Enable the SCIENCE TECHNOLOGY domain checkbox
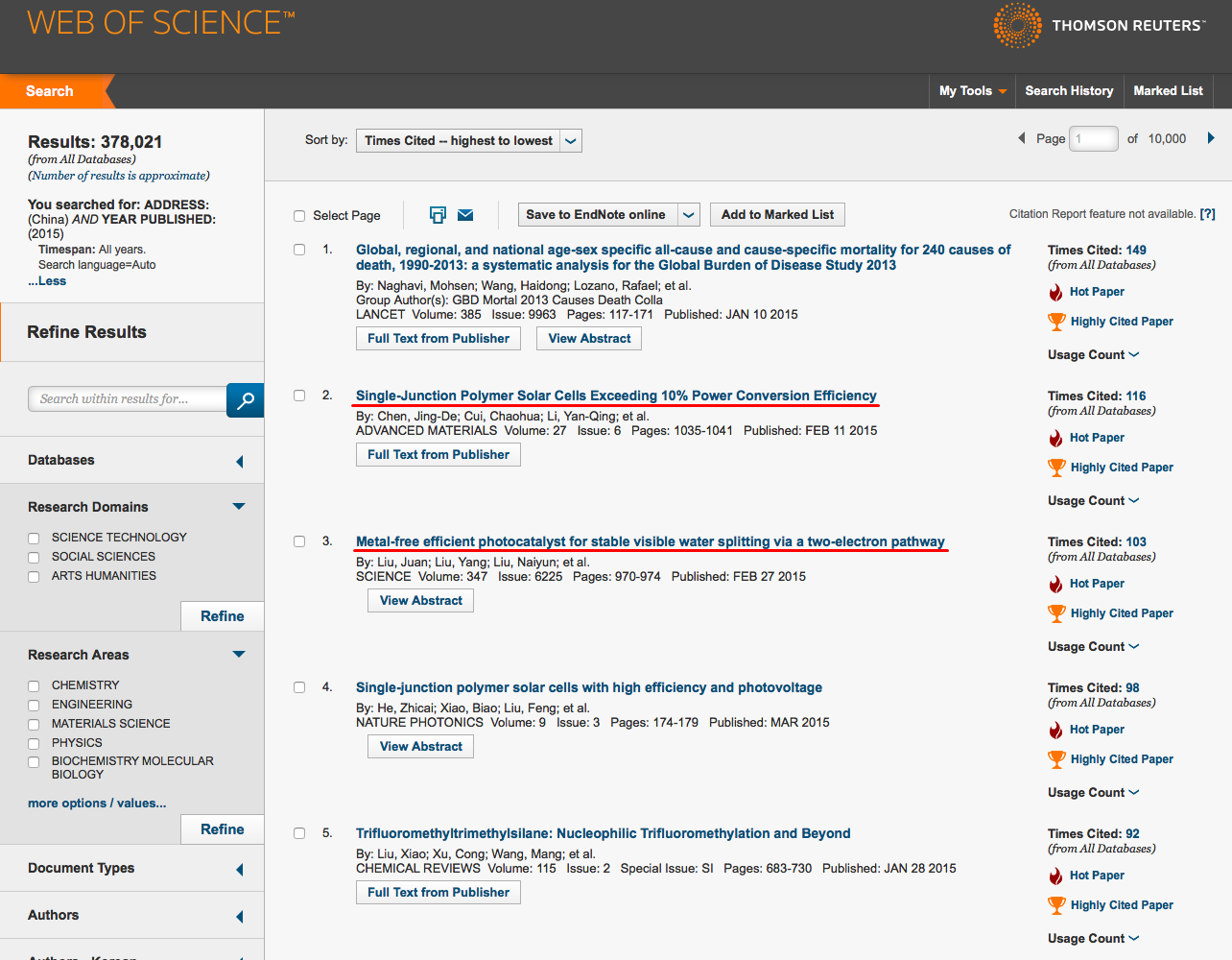1232x960 pixels. click(x=34, y=539)
